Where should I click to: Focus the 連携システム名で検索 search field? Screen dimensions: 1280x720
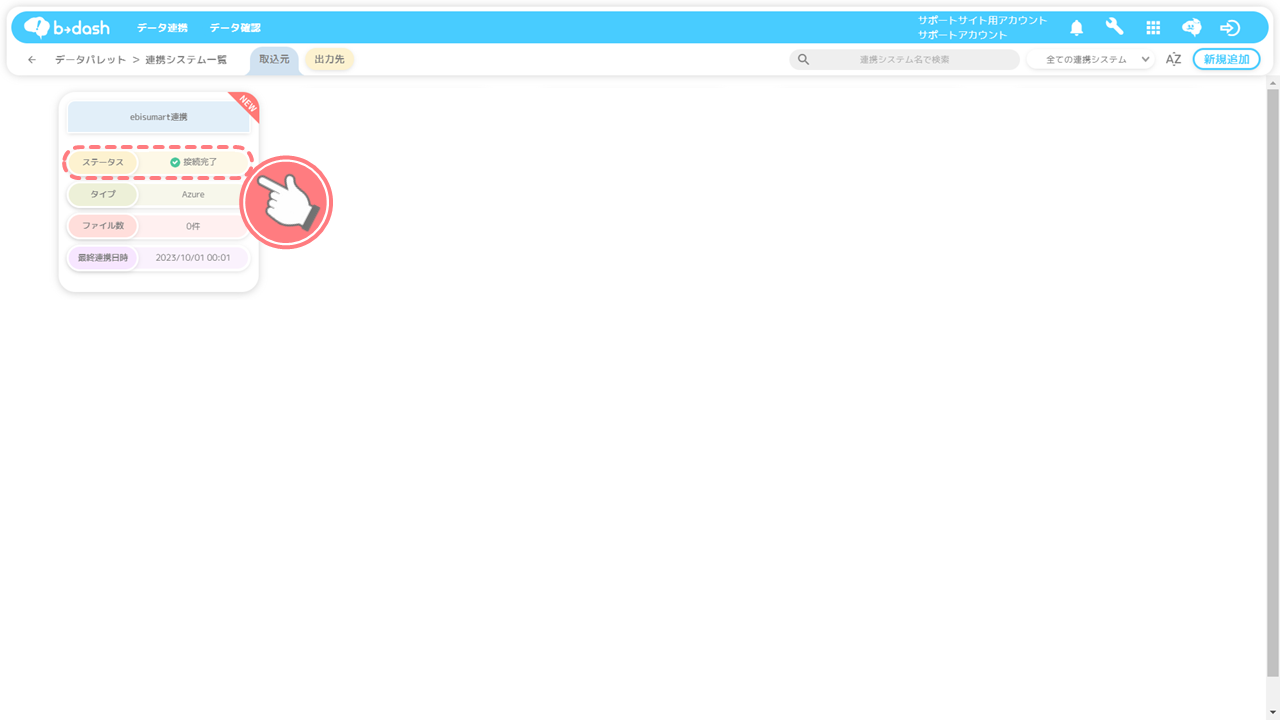[904, 59]
